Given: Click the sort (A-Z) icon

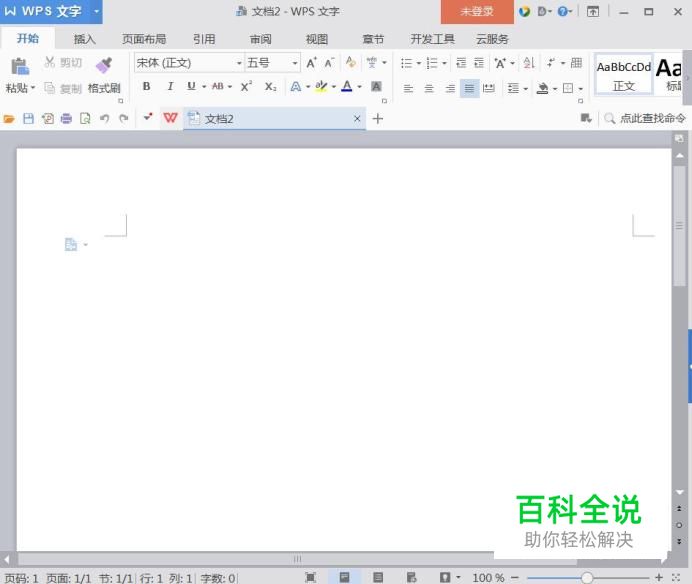Looking at the screenshot, I should pos(529,63).
